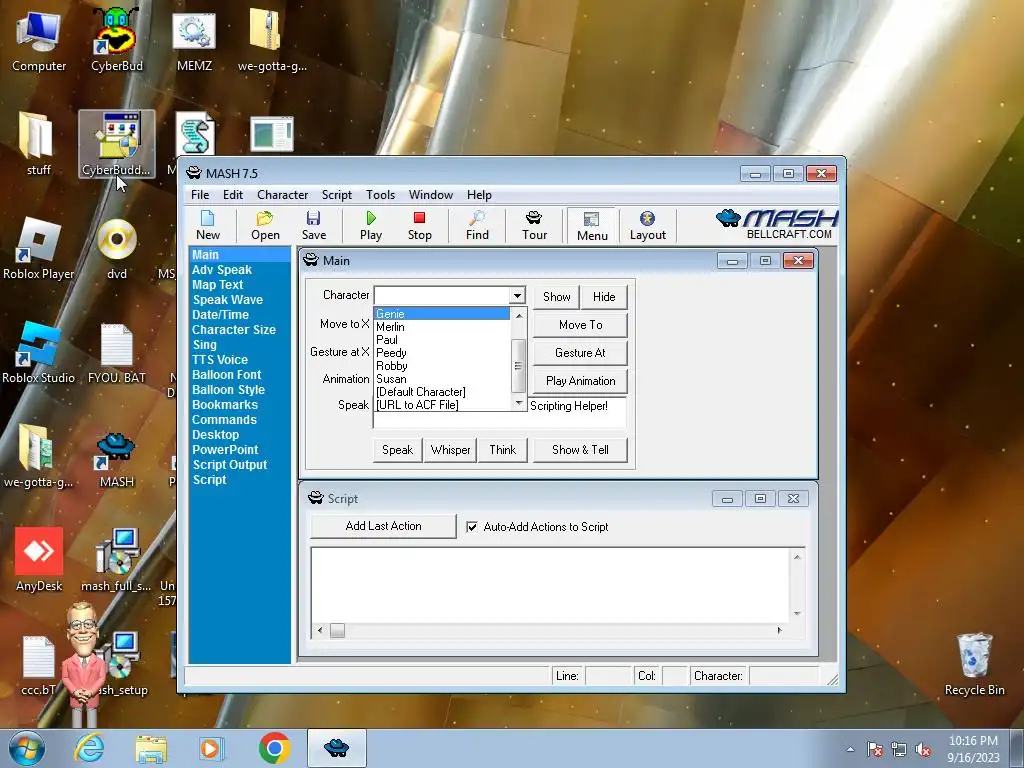Choose Merlin from the character list
The width and height of the screenshot is (1024, 768).
(x=441, y=327)
